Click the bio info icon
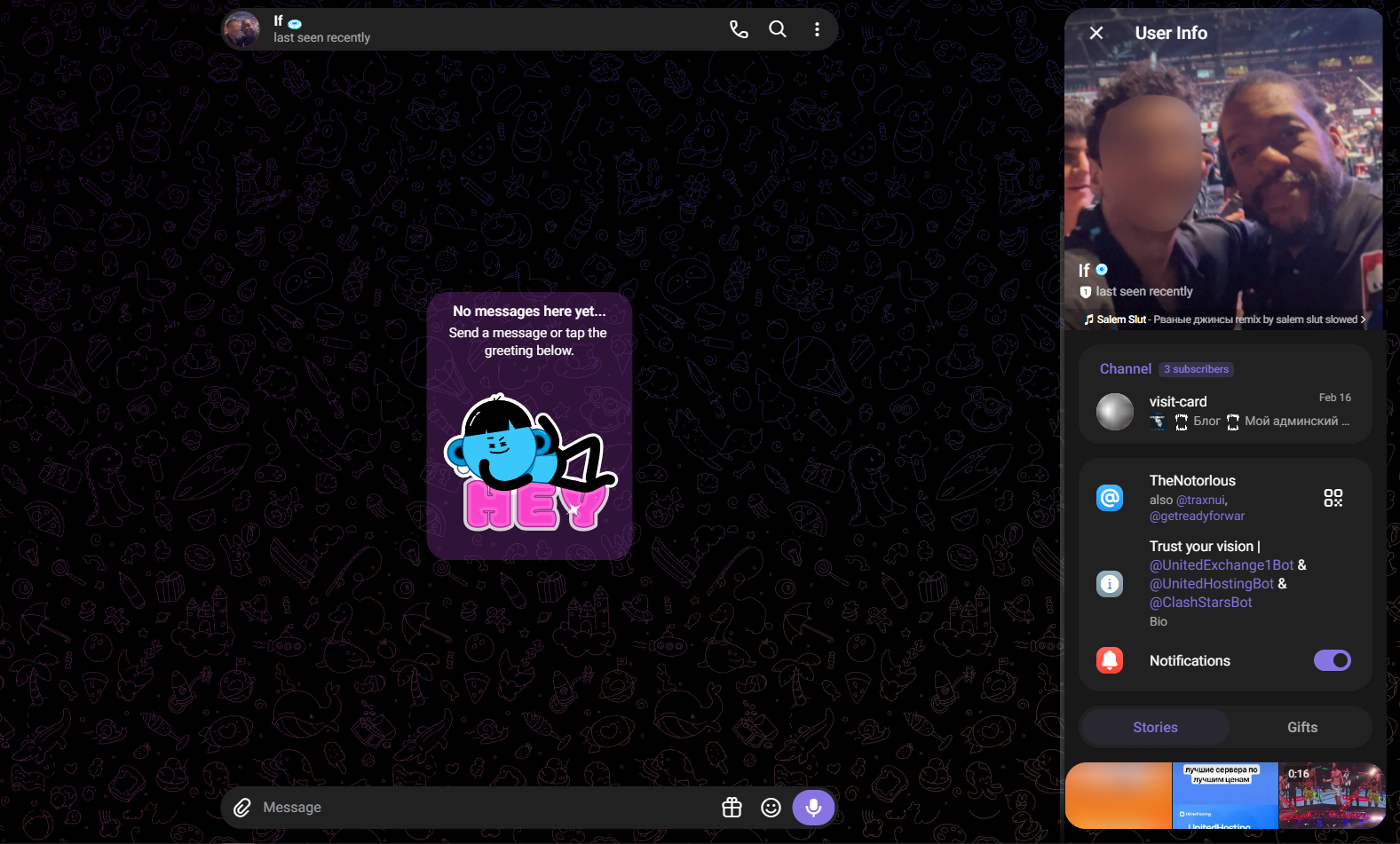Viewport: 1400px width, 844px height. click(1110, 583)
